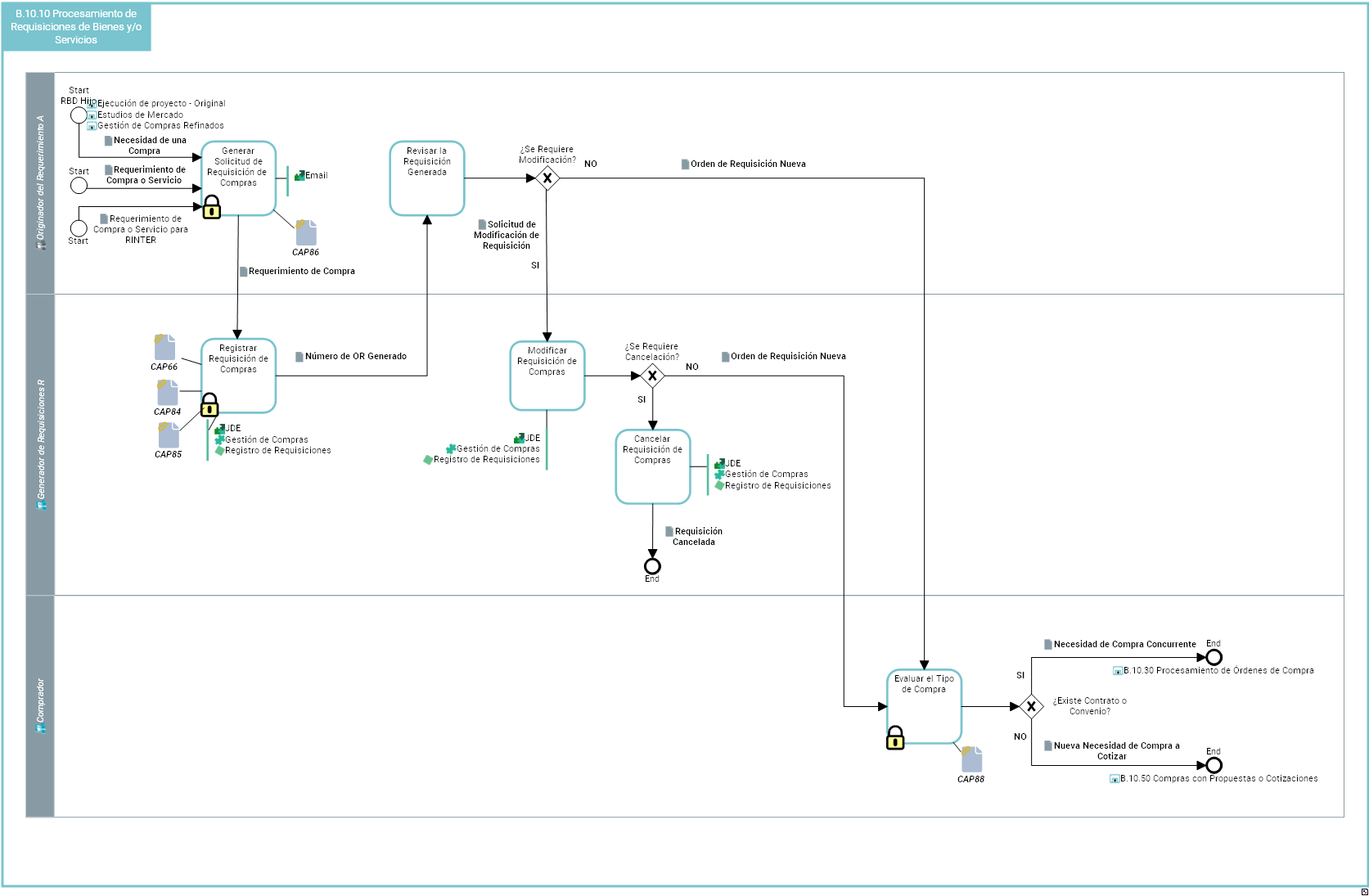Select the CAP66 document icon
The width and height of the screenshot is (1369, 896).
pos(164,347)
